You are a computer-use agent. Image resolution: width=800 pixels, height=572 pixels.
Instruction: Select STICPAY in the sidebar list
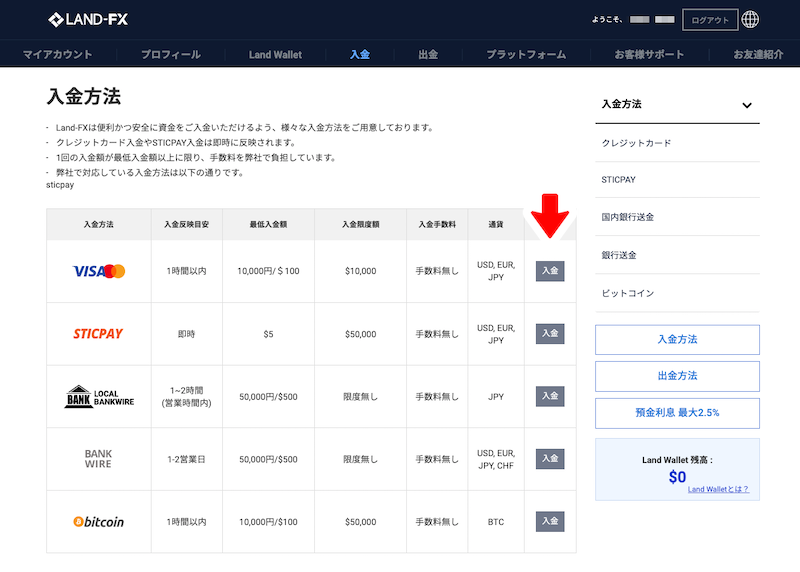[x=618, y=180]
